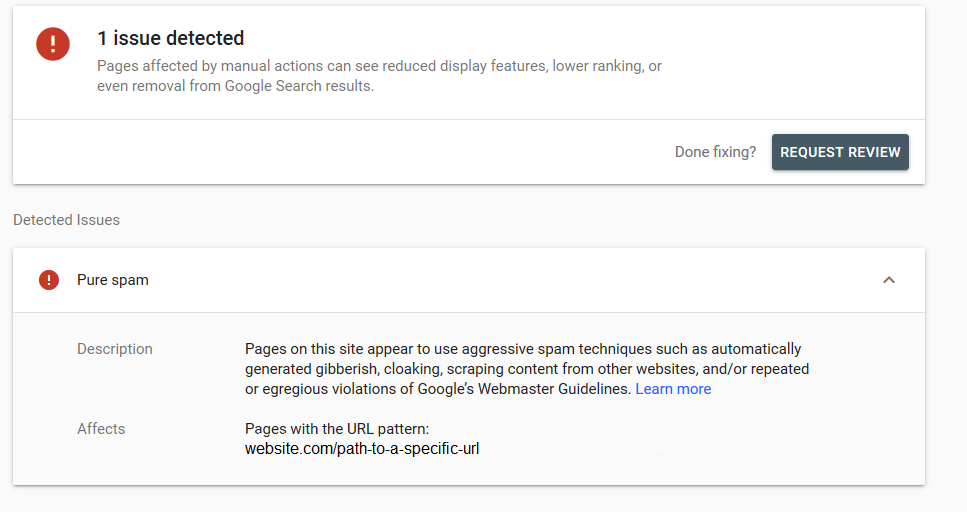Click the aggressive spam techniques description paragraph
This screenshot has height=512, width=967.
[527, 369]
